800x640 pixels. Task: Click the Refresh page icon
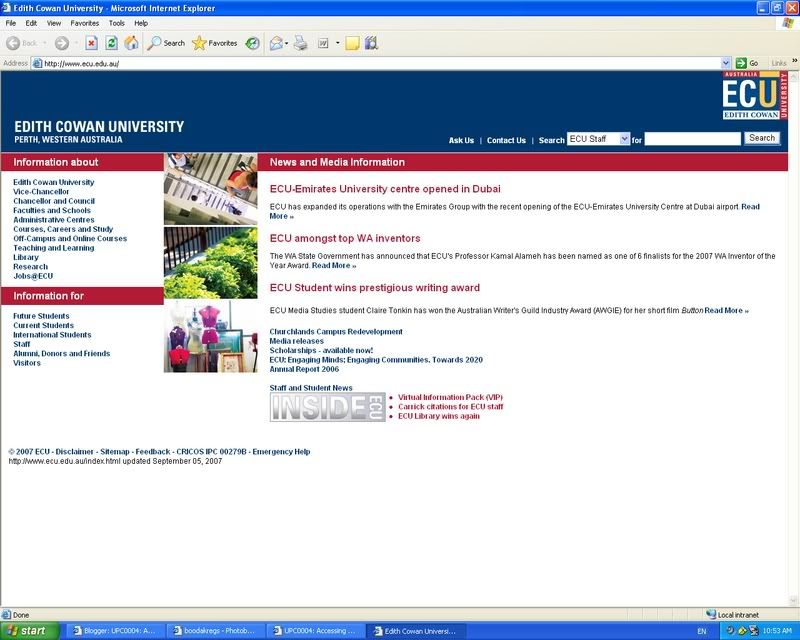(x=111, y=43)
